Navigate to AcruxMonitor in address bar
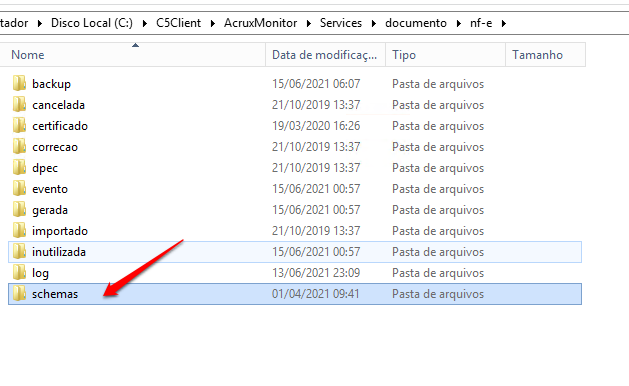The image size is (629, 386). click(x=260, y=23)
